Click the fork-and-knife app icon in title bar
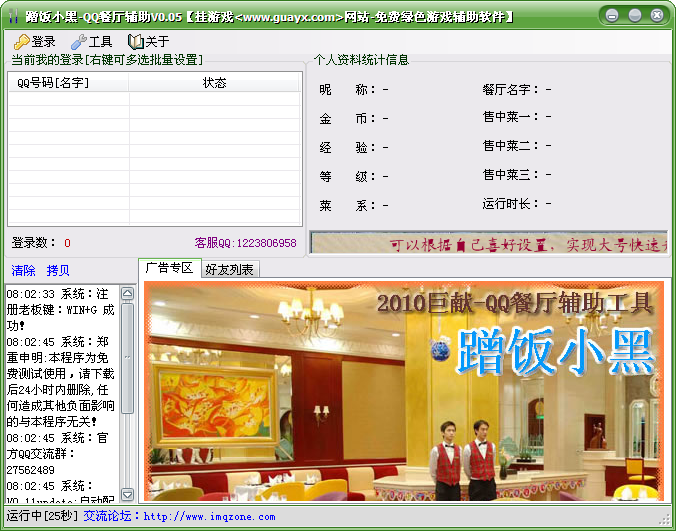676x531 pixels. (x=13, y=16)
